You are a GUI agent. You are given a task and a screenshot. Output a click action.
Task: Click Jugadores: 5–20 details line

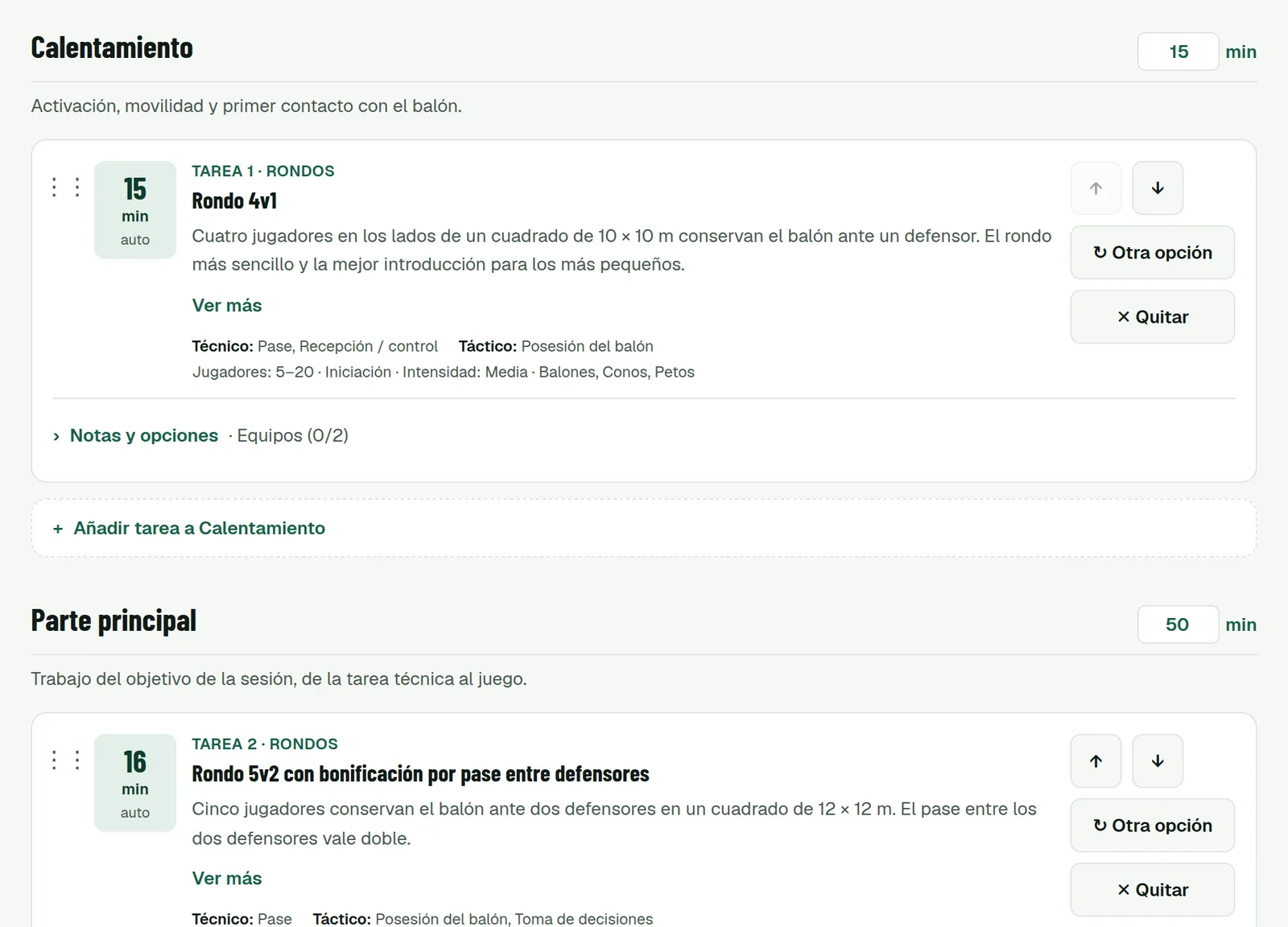(444, 372)
